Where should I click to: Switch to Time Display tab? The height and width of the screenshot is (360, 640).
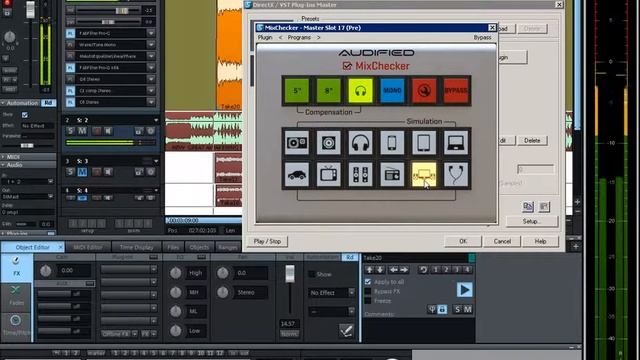[x=137, y=247]
